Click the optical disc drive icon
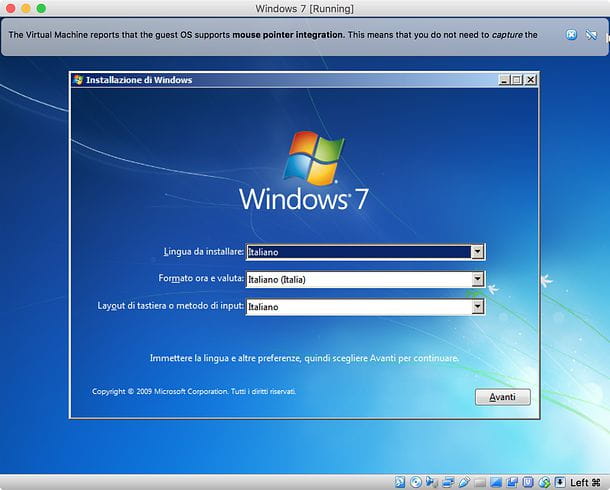Viewport: 610px width, 490px height. pyautogui.click(x=416, y=481)
